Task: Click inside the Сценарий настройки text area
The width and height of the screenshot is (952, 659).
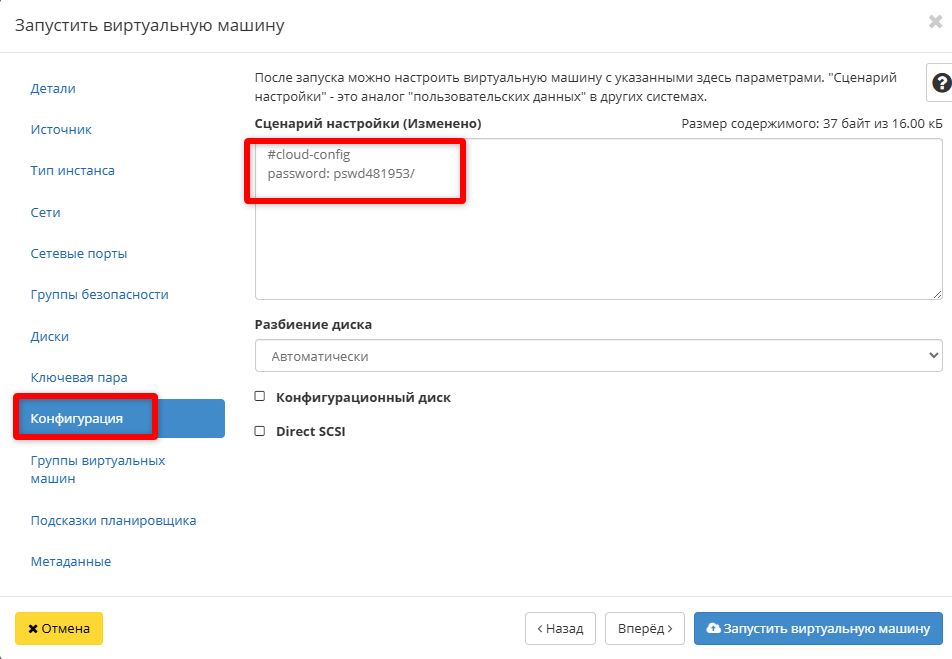Action: (598, 240)
